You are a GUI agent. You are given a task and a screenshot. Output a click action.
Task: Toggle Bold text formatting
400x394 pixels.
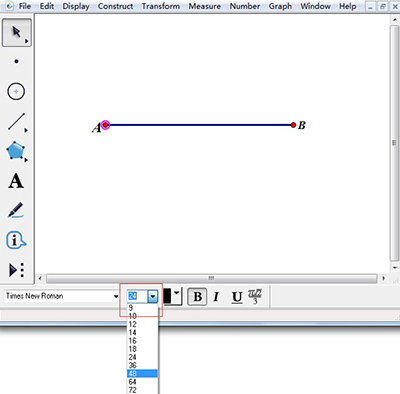point(197,296)
